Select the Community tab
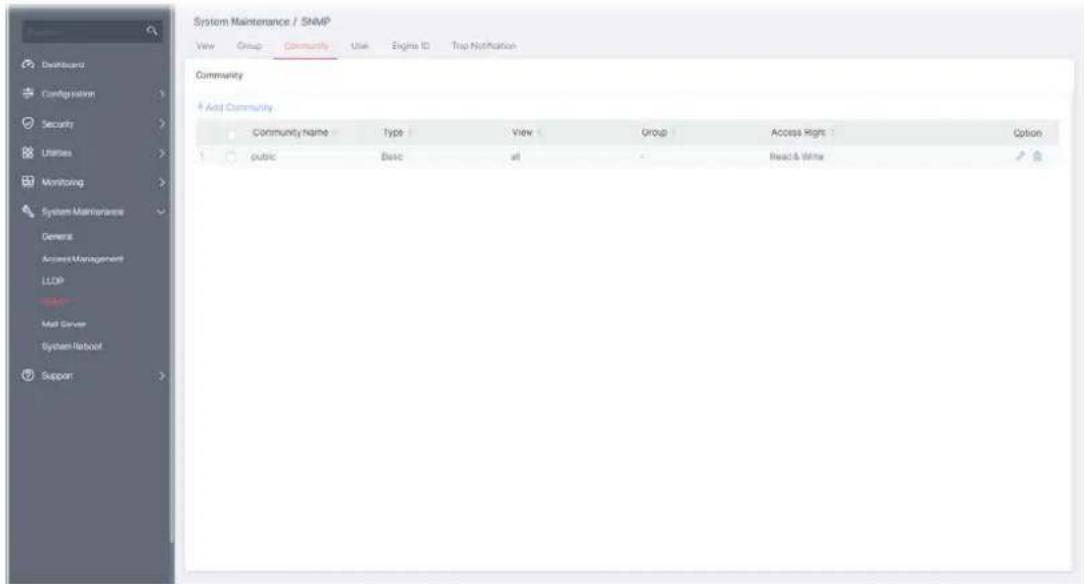The width and height of the screenshot is (1084, 584). click(306, 46)
